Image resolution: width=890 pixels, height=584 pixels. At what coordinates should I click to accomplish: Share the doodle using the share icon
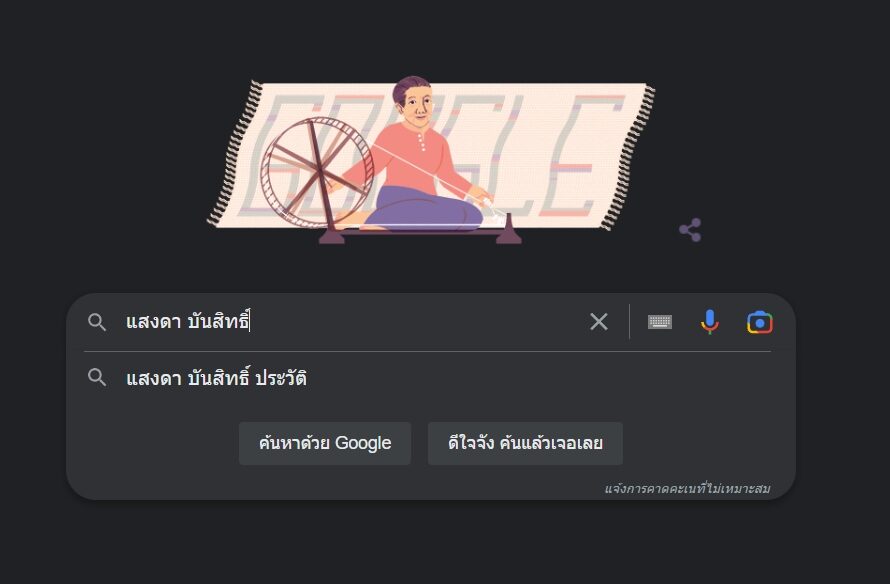(x=690, y=230)
